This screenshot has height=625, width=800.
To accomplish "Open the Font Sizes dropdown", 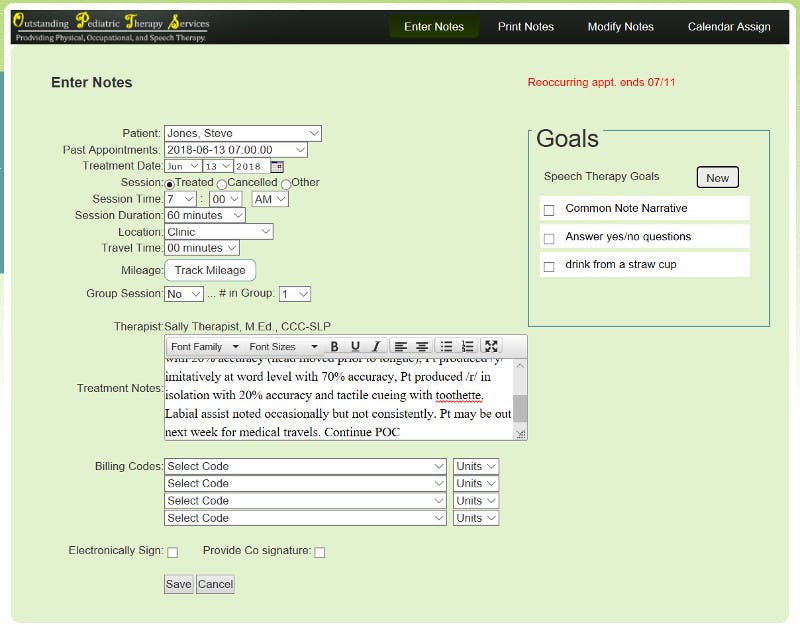I will [x=283, y=346].
